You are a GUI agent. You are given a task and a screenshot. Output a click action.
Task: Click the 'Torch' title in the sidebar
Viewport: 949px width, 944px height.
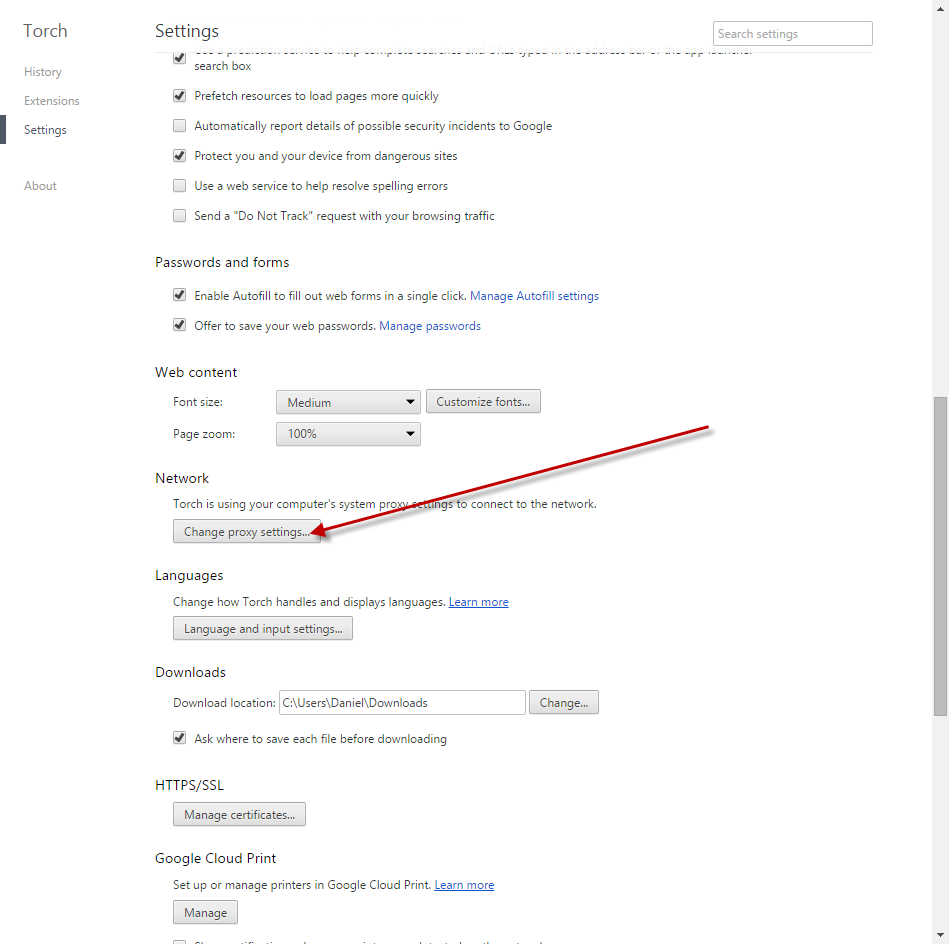[x=45, y=31]
